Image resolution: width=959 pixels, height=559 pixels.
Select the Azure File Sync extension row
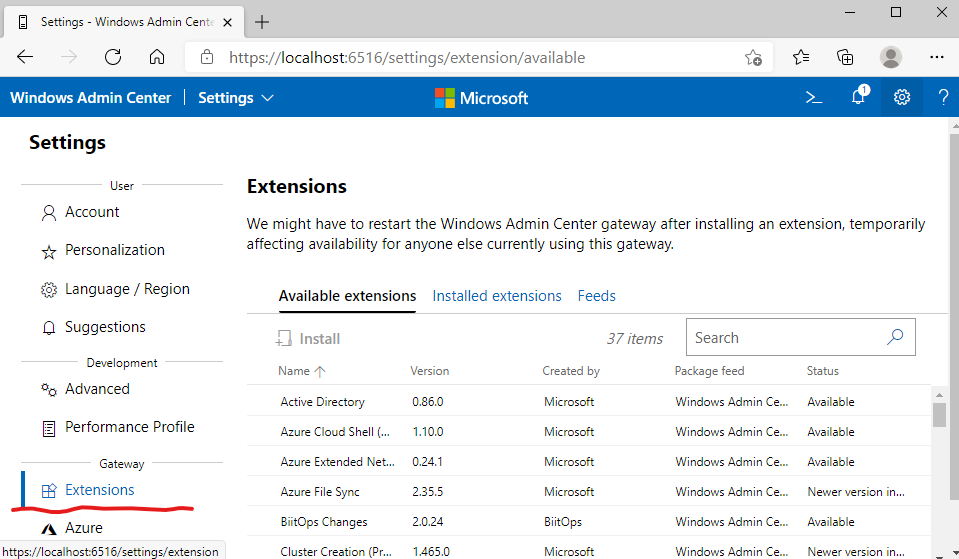tap(588, 491)
